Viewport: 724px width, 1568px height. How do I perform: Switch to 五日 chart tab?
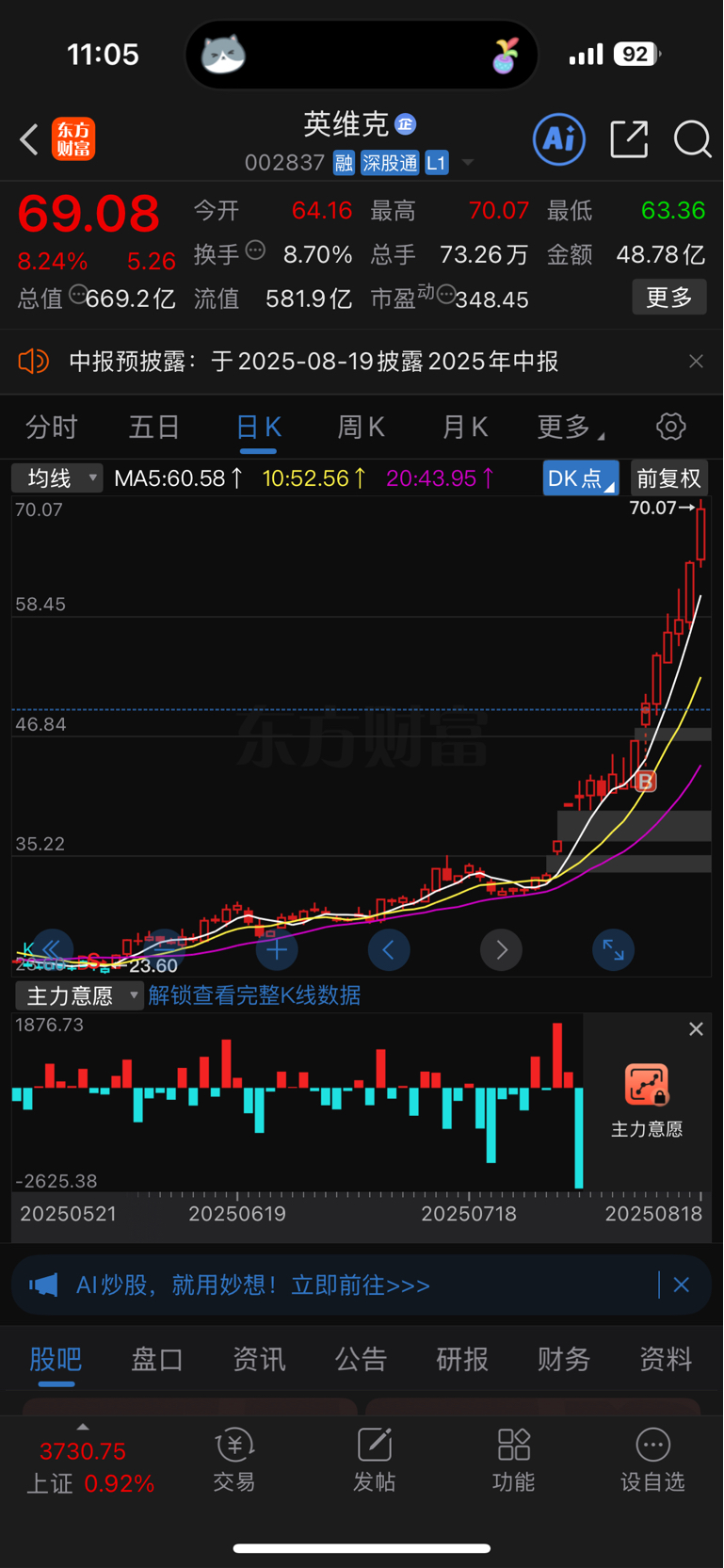[154, 428]
